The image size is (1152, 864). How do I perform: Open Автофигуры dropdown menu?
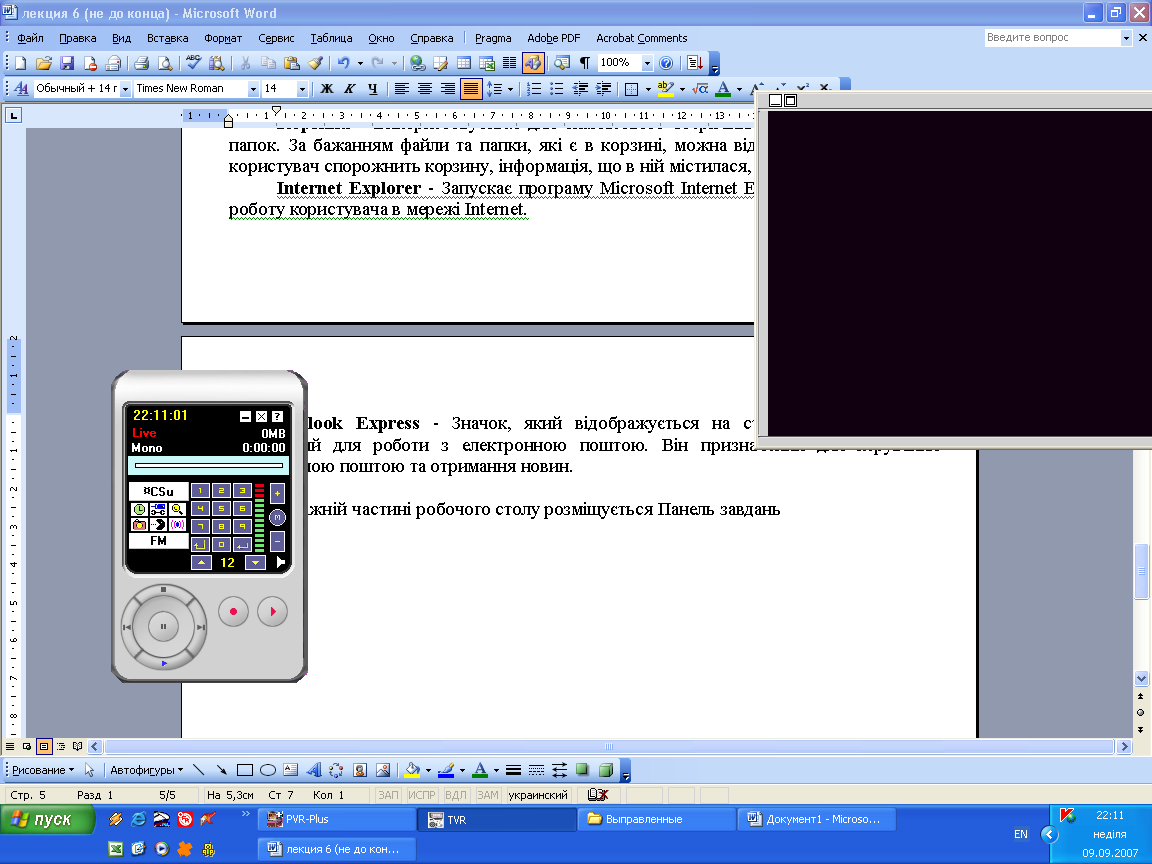[146, 770]
